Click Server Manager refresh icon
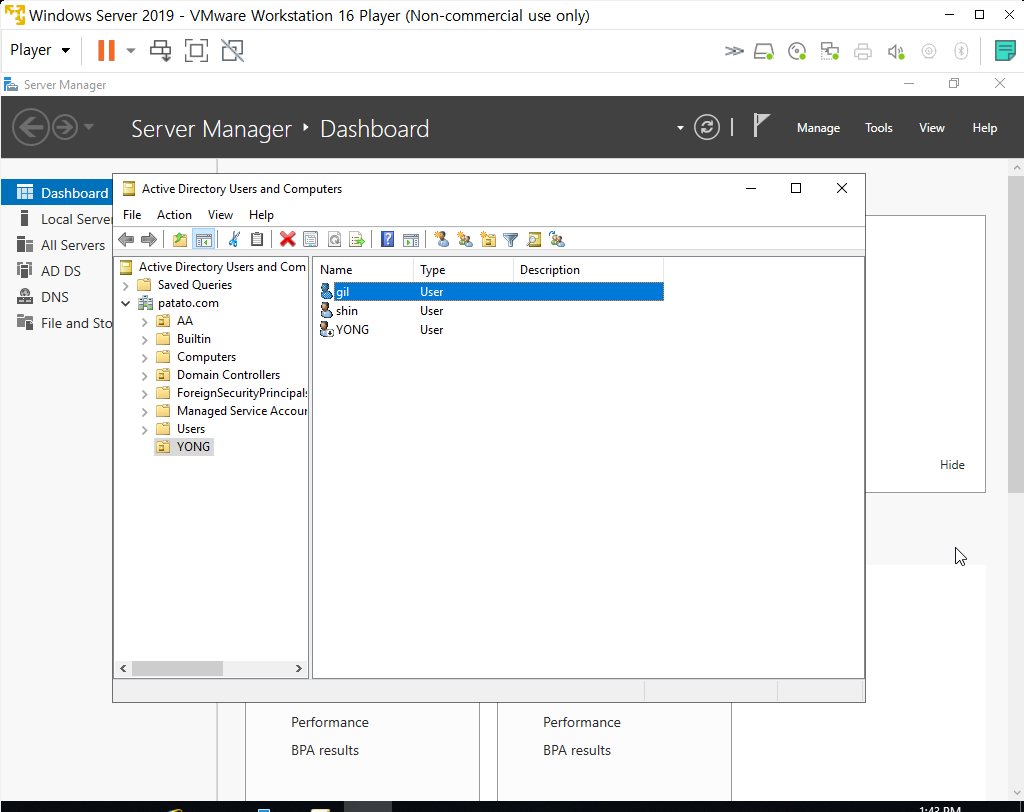This screenshot has height=812, width=1024. click(707, 127)
